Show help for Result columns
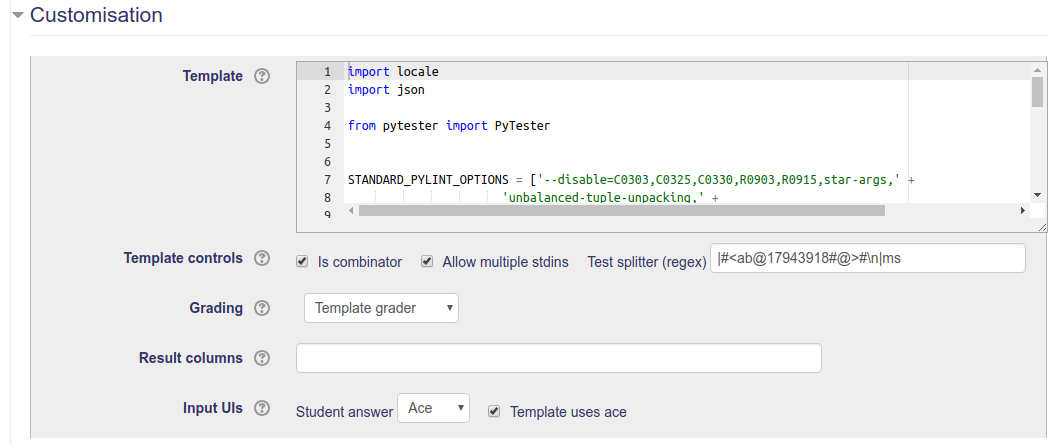 click(262, 357)
